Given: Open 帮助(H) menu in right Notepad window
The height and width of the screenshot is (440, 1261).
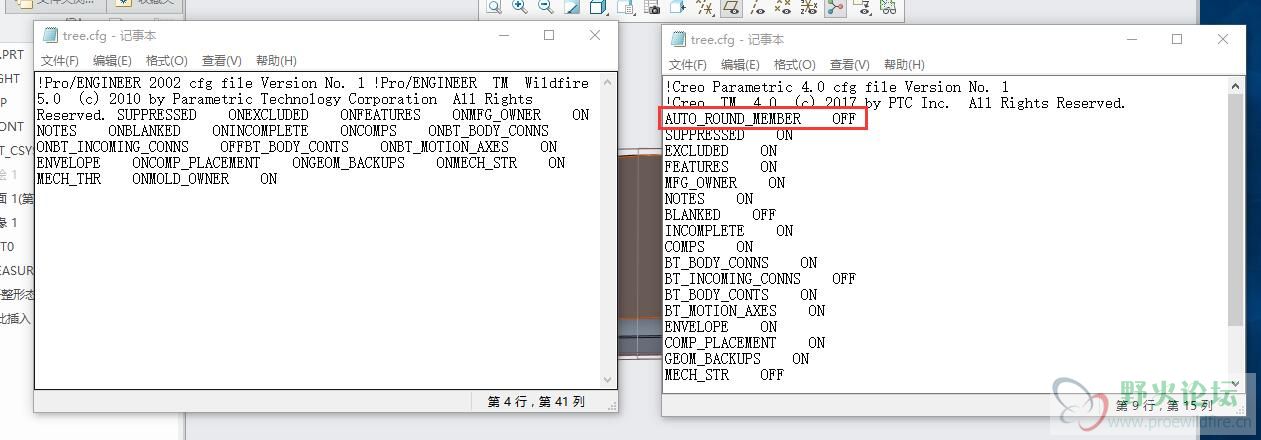Looking at the screenshot, I should pos(904,65).
